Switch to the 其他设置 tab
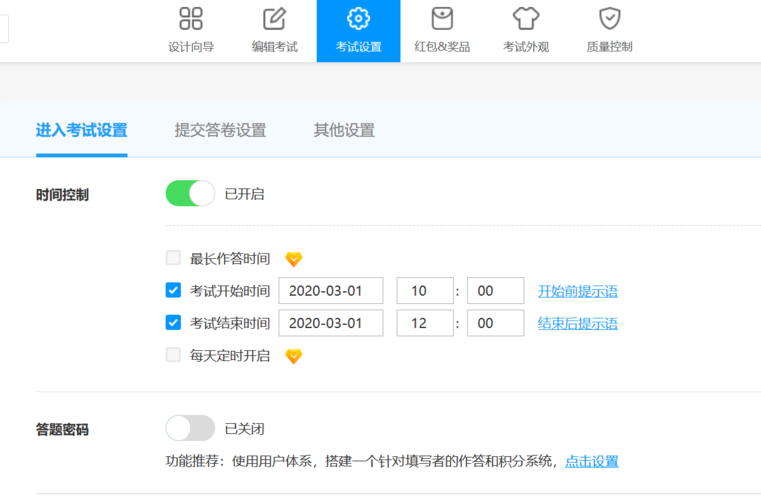This screenshot has width=761, height=500. pos(344,130)
